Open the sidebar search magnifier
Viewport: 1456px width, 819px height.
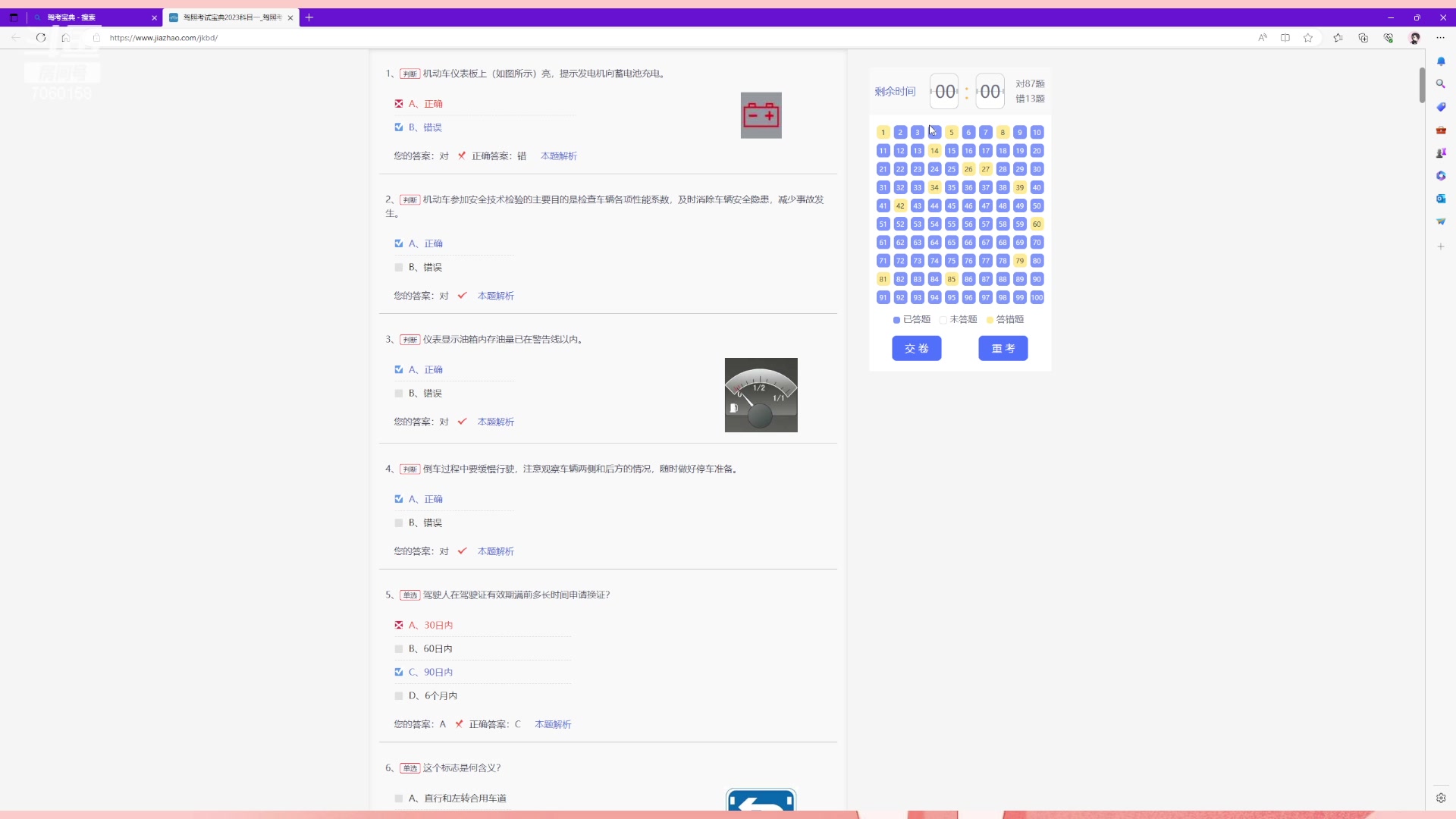[x=1441, y=84]
